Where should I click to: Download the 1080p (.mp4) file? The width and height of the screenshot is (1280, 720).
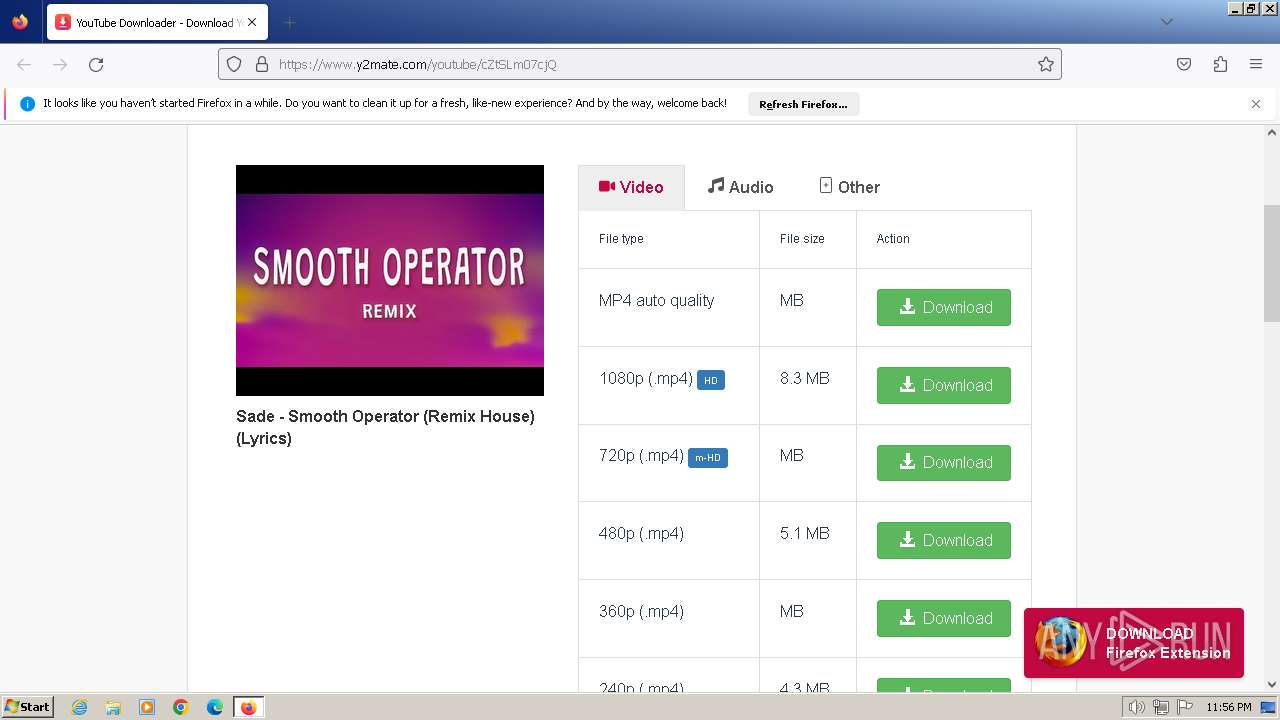tap(943, 385)
